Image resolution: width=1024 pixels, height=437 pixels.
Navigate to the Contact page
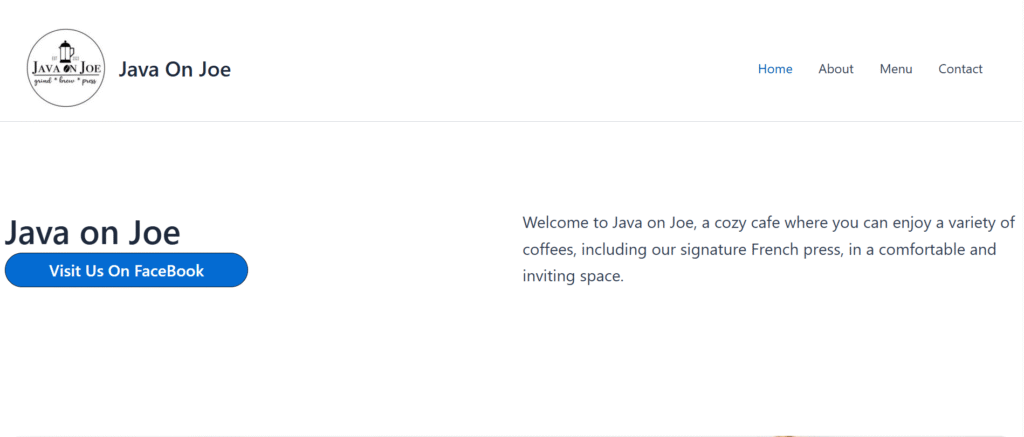[960, 69]
